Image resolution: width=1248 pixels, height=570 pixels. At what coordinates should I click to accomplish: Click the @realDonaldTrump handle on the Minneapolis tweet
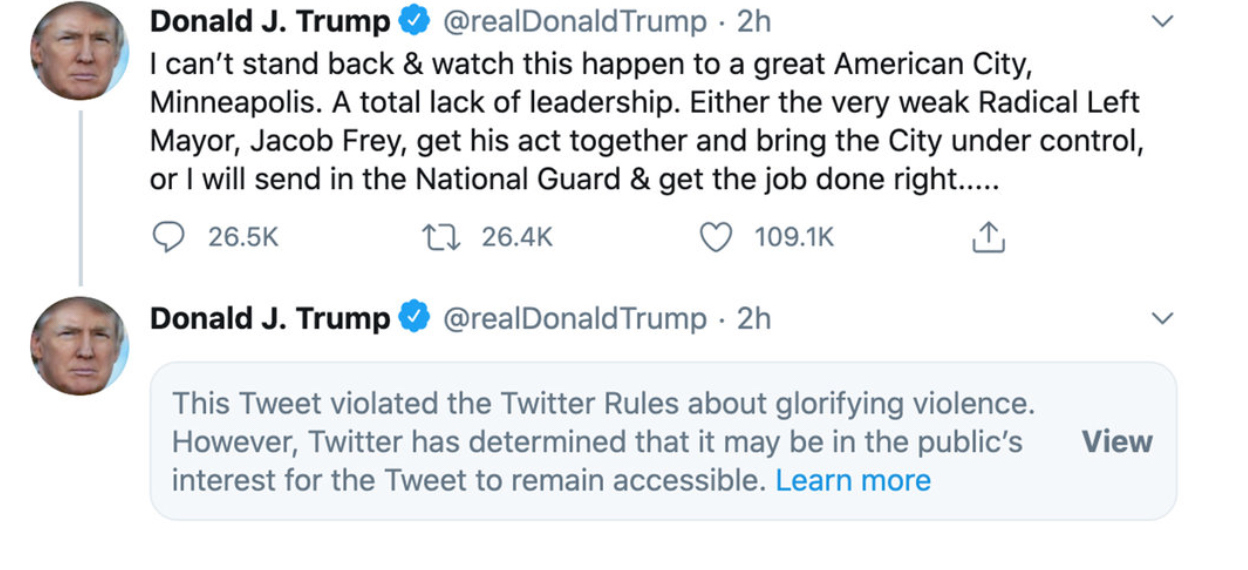pos(573,21)
